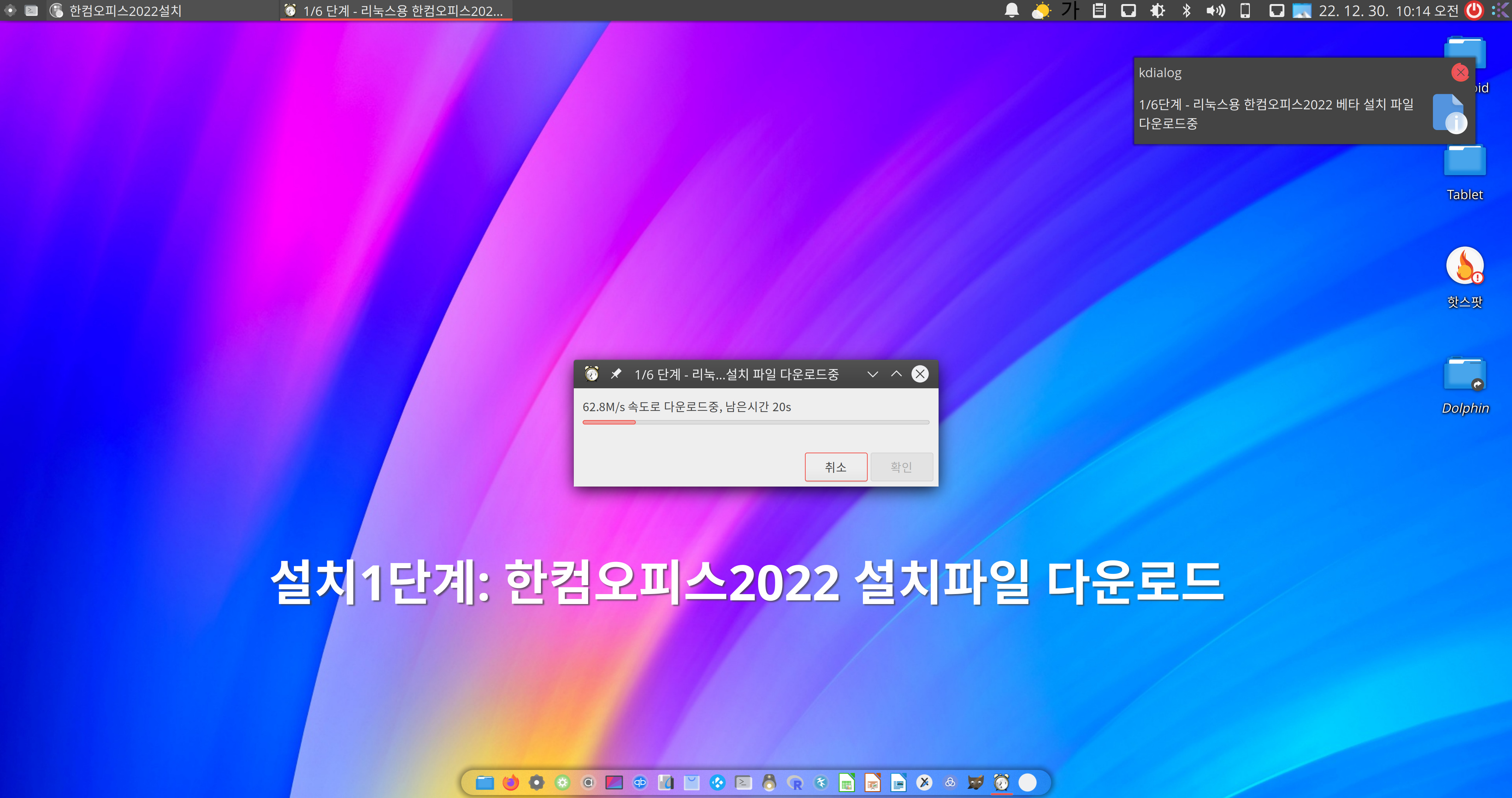Open the 핫스팟 desktop shortcut

point(1464,278)
